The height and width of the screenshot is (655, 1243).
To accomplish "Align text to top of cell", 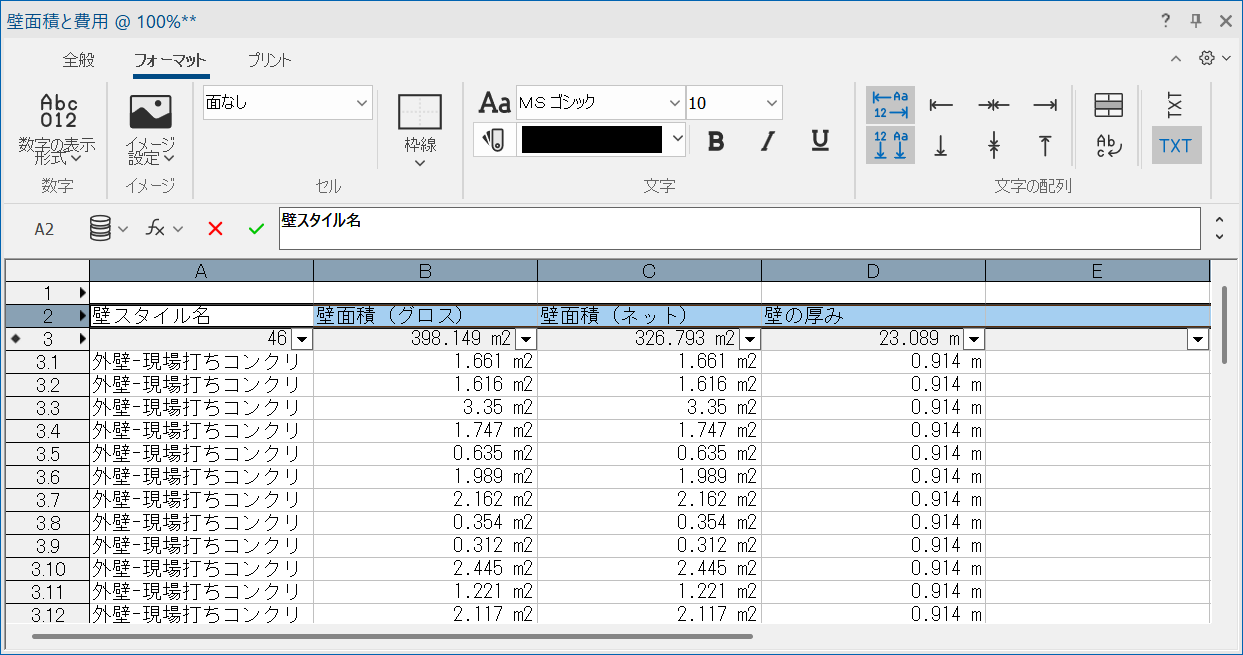I will (1045, 146).
